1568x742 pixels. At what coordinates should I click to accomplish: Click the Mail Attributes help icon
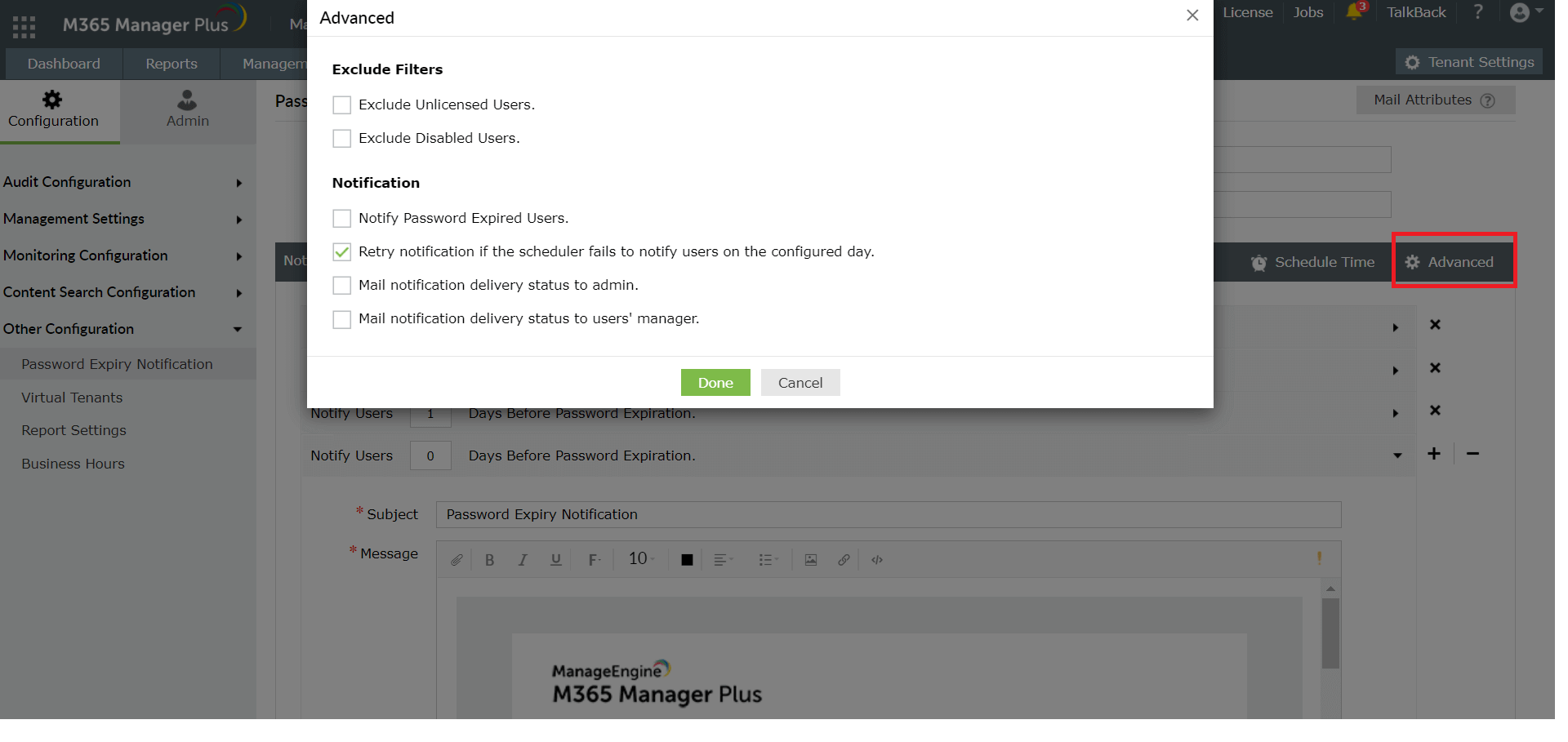[1488, 100]
